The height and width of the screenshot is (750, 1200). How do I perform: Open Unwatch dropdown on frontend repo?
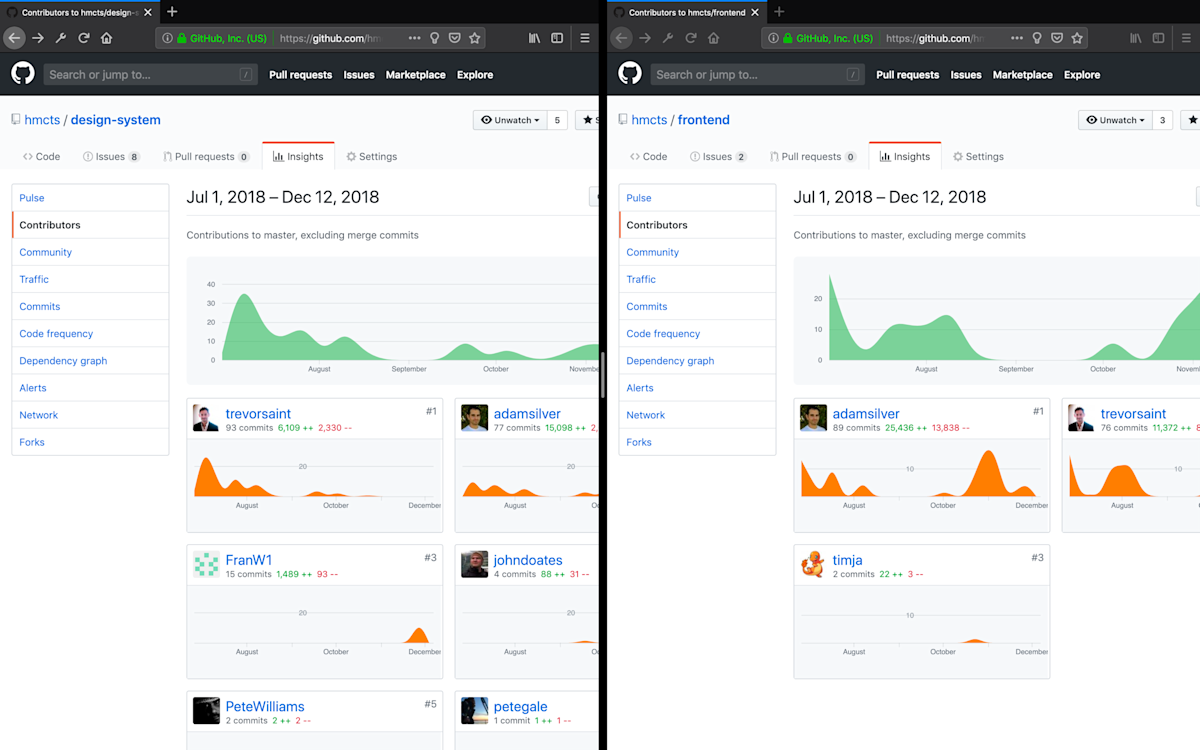(1115, 120)
